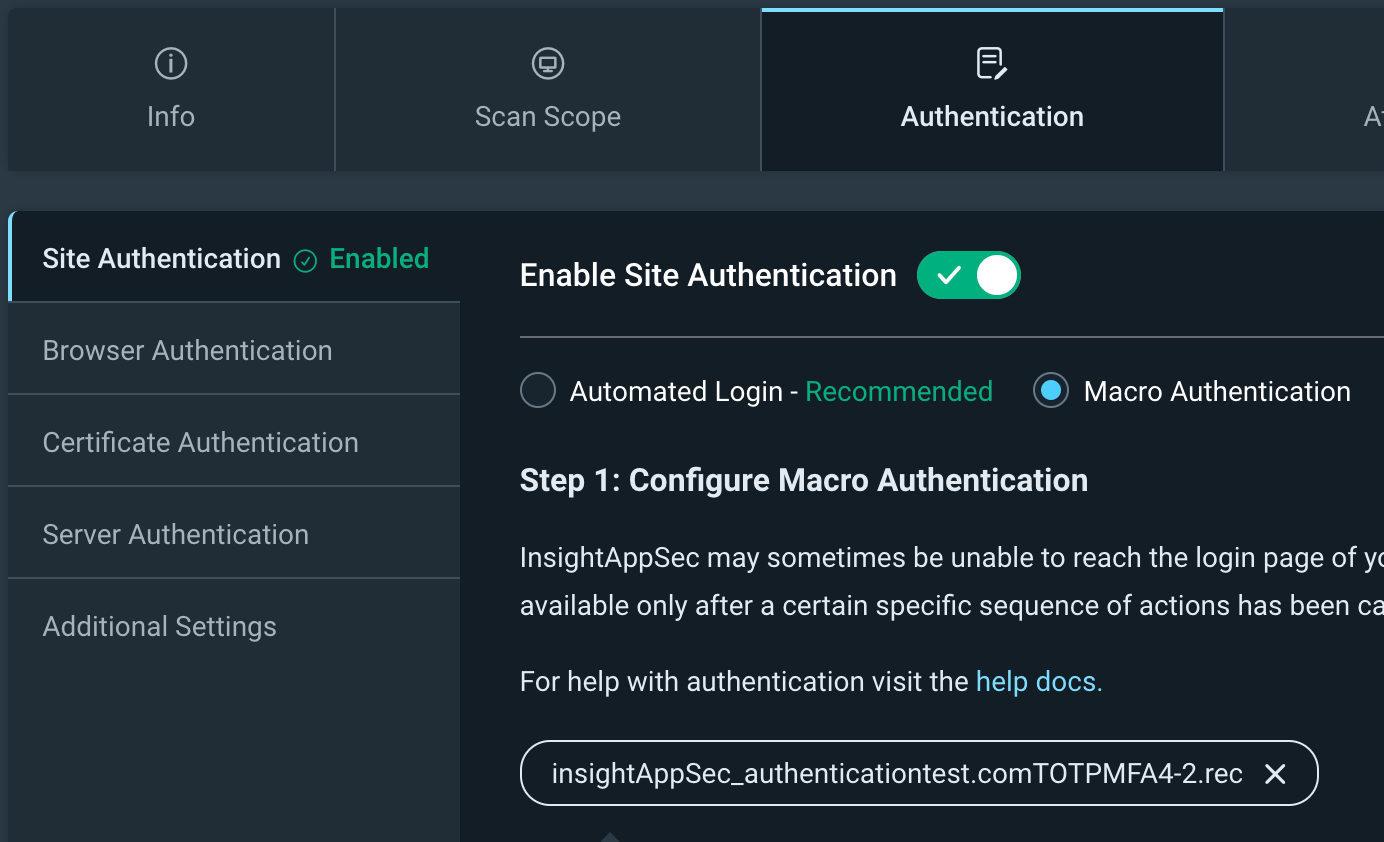Select Site Authentication in the sidebar

(x=162, y=259)
